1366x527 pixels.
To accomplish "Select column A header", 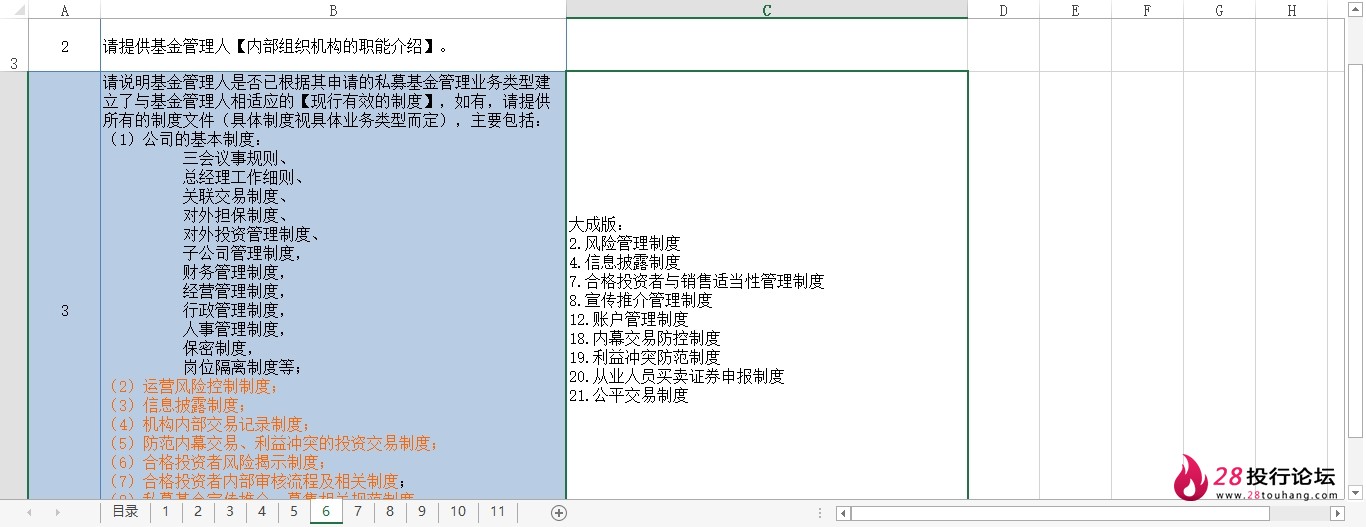I will click(65, 10).
